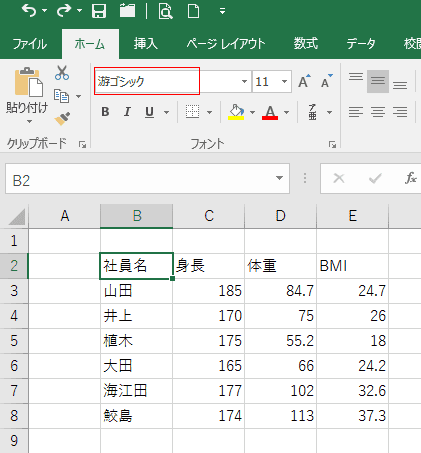Toggle the Middle Align button
This screenshot has height=453, width=421.
pos(378,81)
